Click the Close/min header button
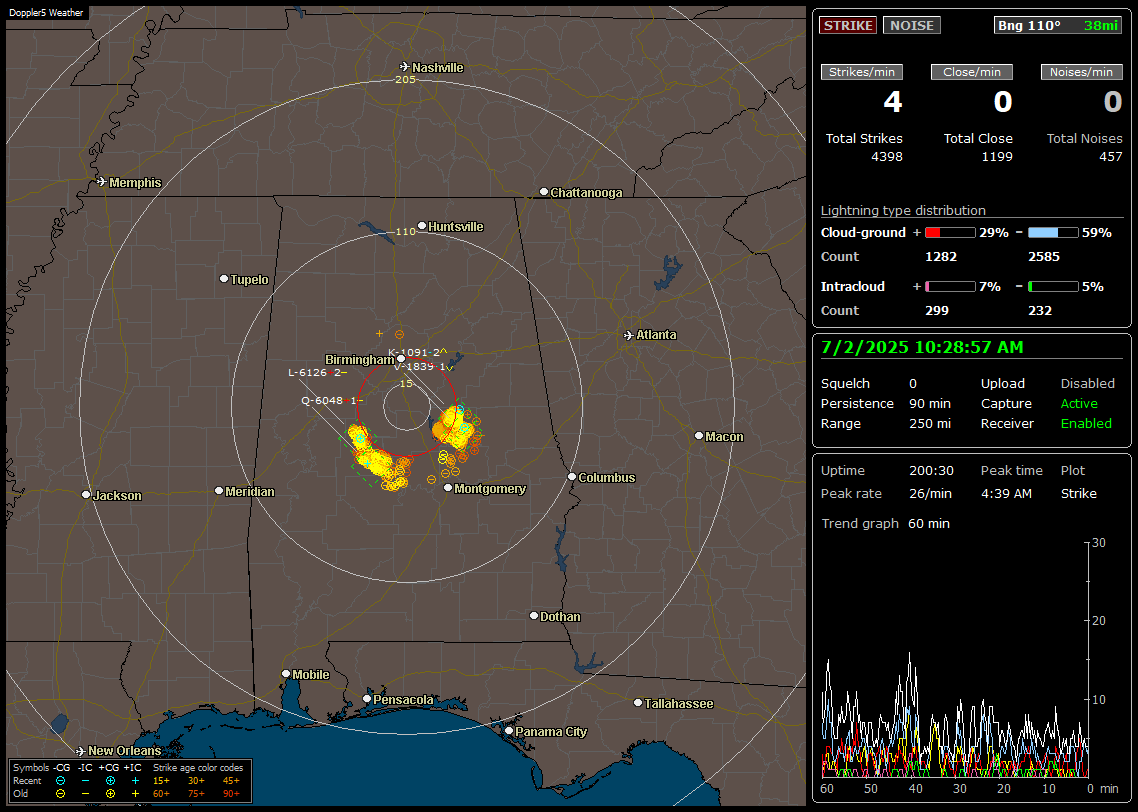This screenshot has width=1138, height=812. [972, 72]
